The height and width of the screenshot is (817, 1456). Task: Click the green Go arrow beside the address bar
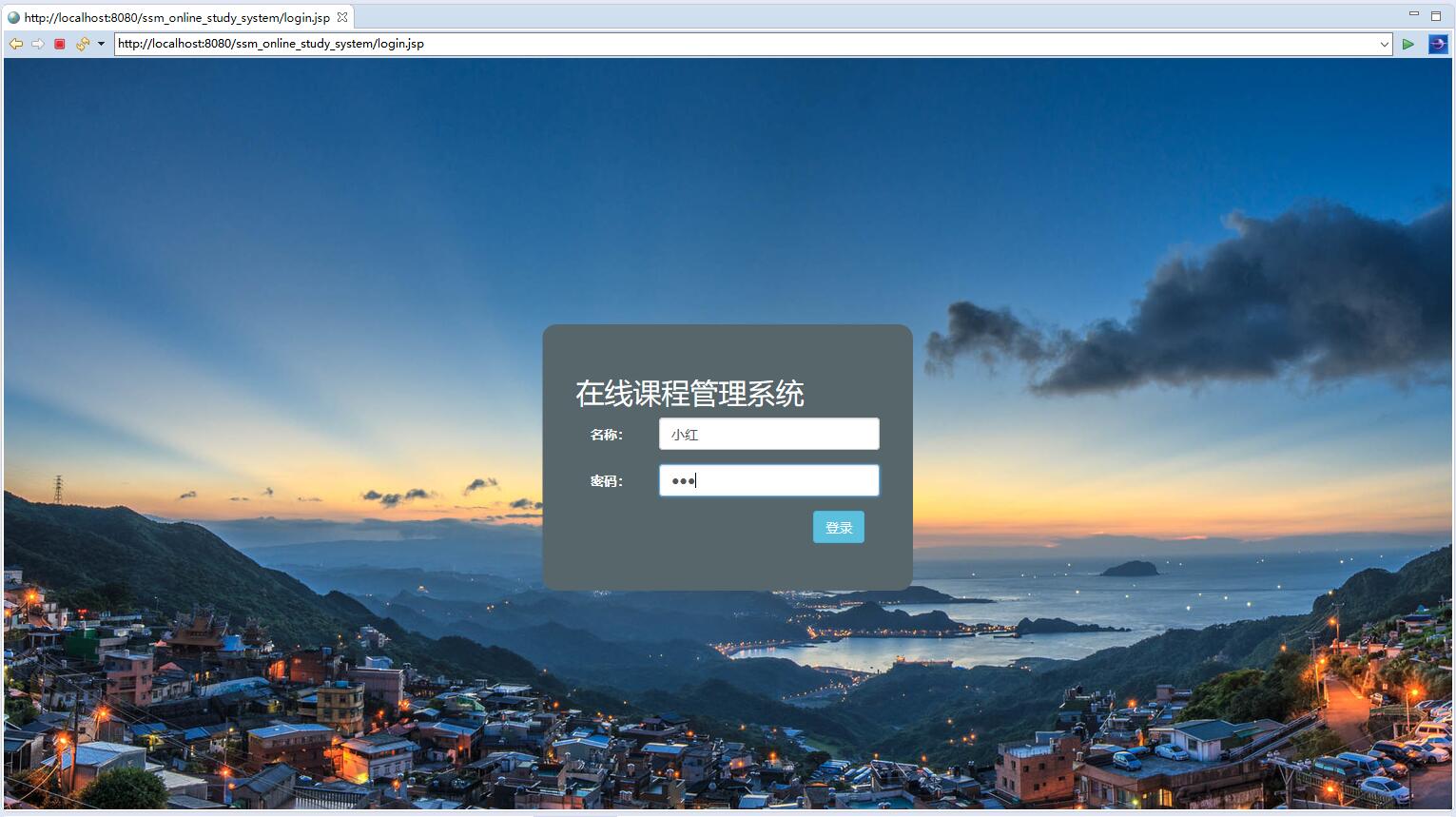tap(1408, 44)
